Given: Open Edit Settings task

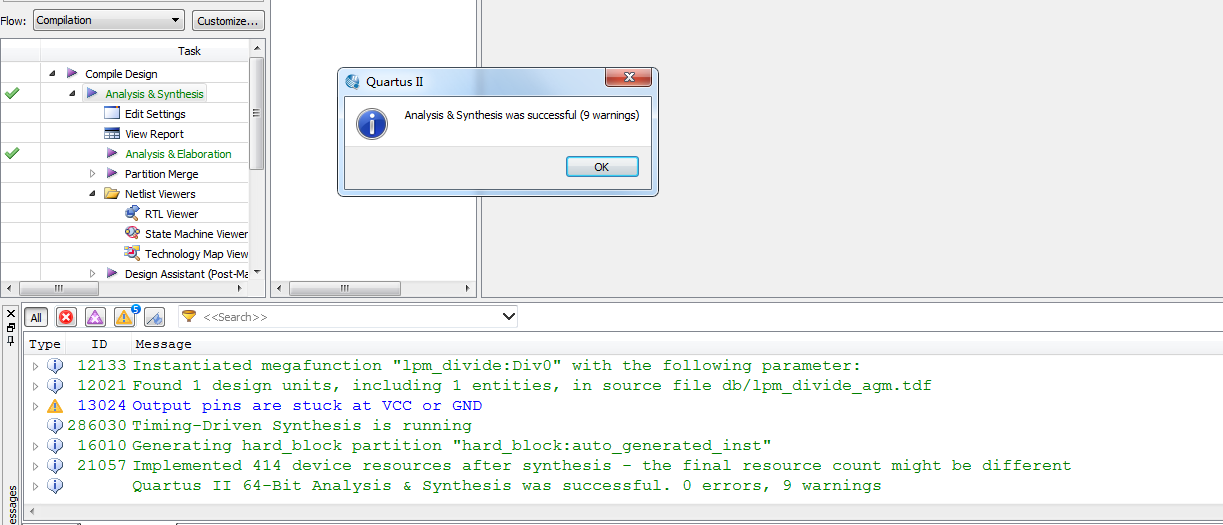Looking at the screenshot, I should point(155,114).
